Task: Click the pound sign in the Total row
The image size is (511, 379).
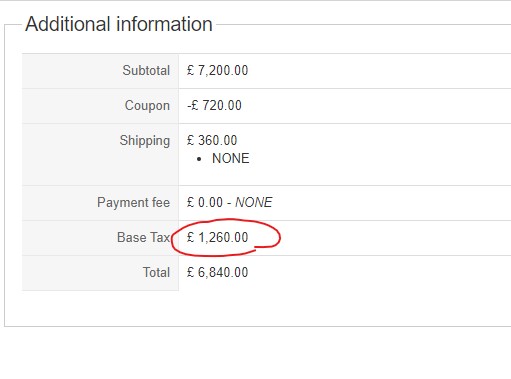Action: pyautogui.click(x=190, y=272)
